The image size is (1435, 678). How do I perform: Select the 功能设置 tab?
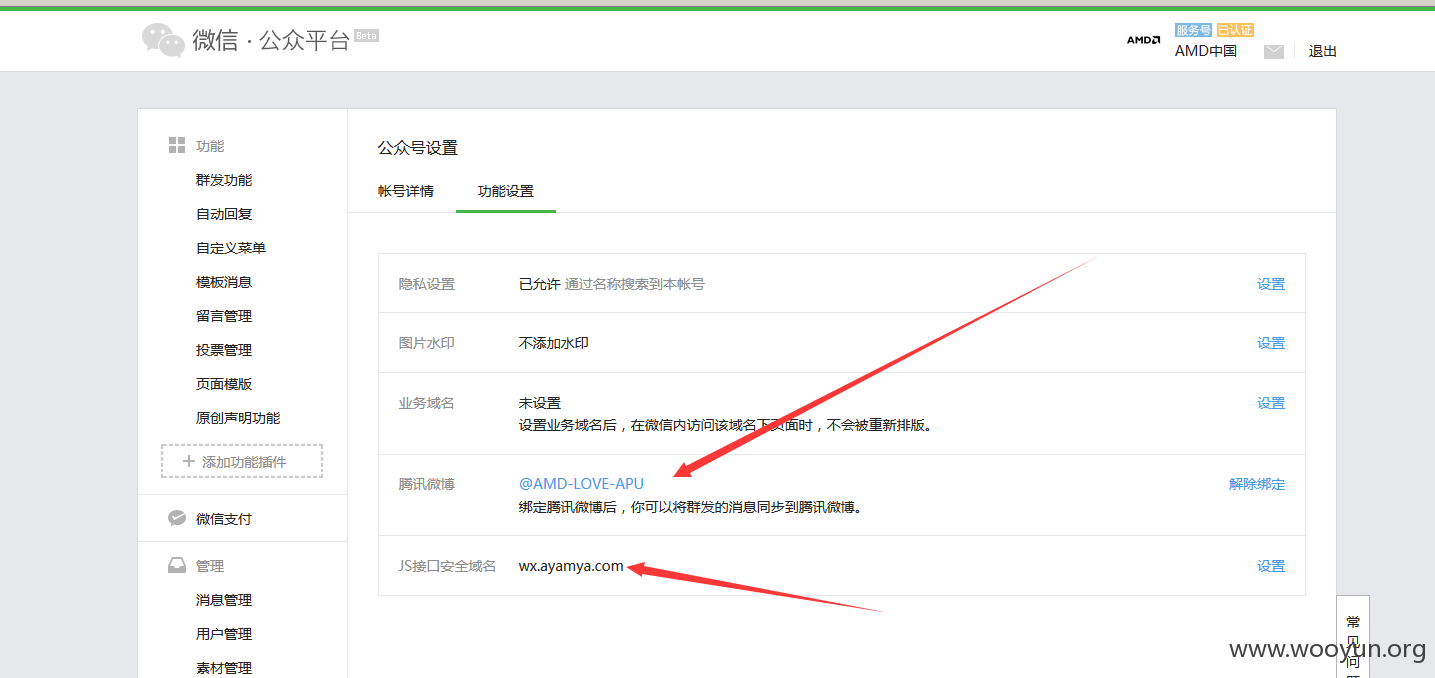click(x=506, y=191)
